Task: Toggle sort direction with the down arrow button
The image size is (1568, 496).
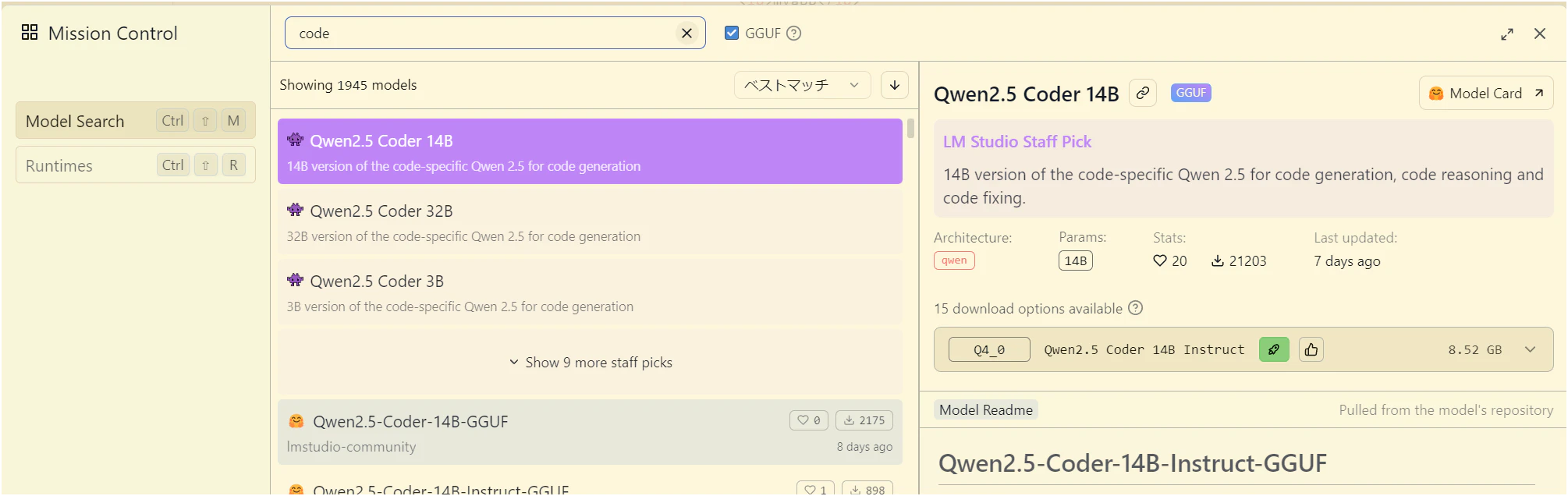Action: pyautogui.click(x=895, y=85)
